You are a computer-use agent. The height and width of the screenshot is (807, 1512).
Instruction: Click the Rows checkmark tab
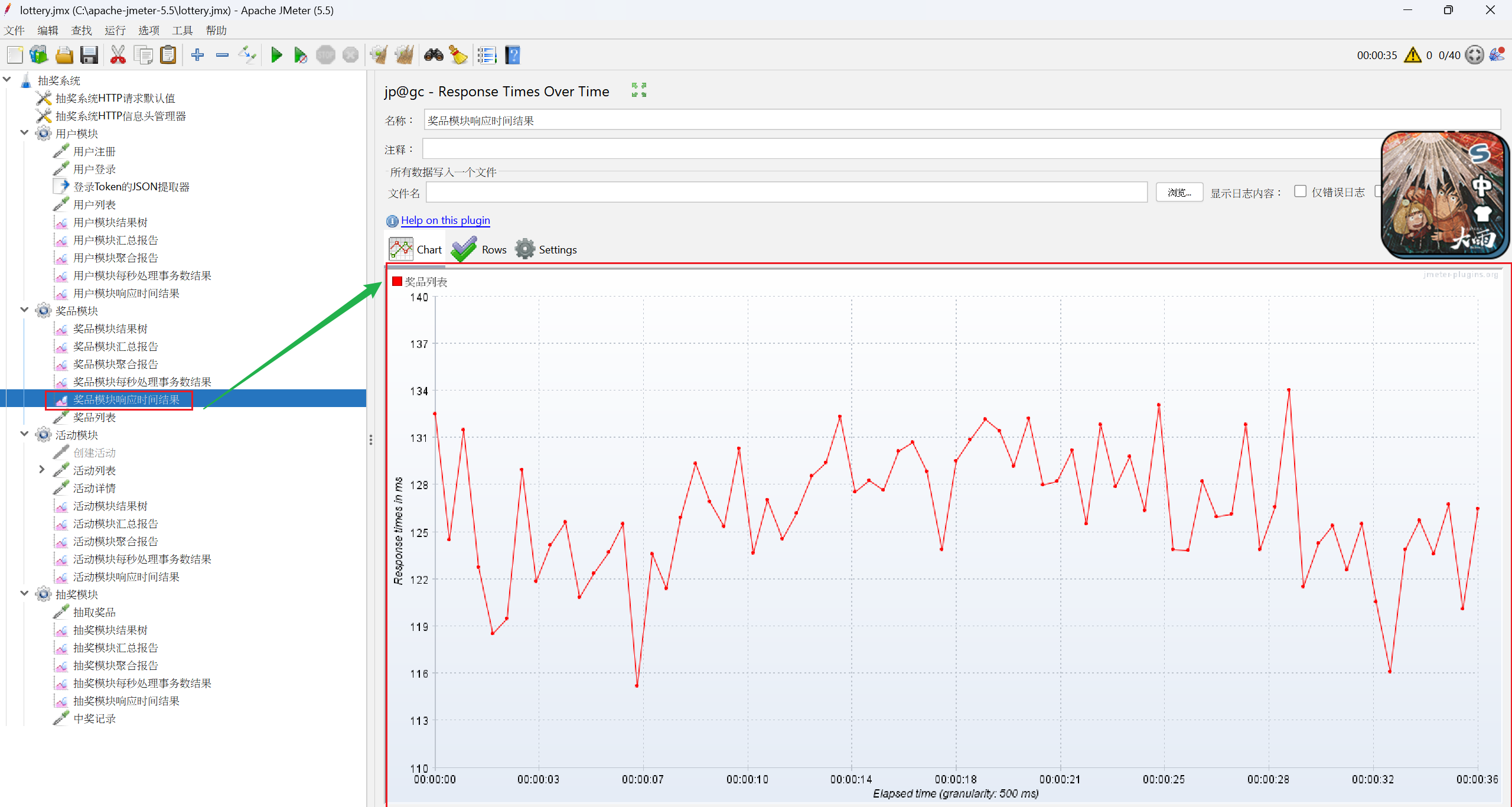479,249
